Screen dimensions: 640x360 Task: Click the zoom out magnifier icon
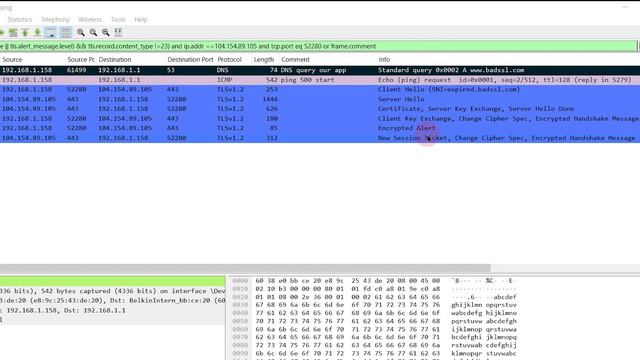[x=93, y=32]
